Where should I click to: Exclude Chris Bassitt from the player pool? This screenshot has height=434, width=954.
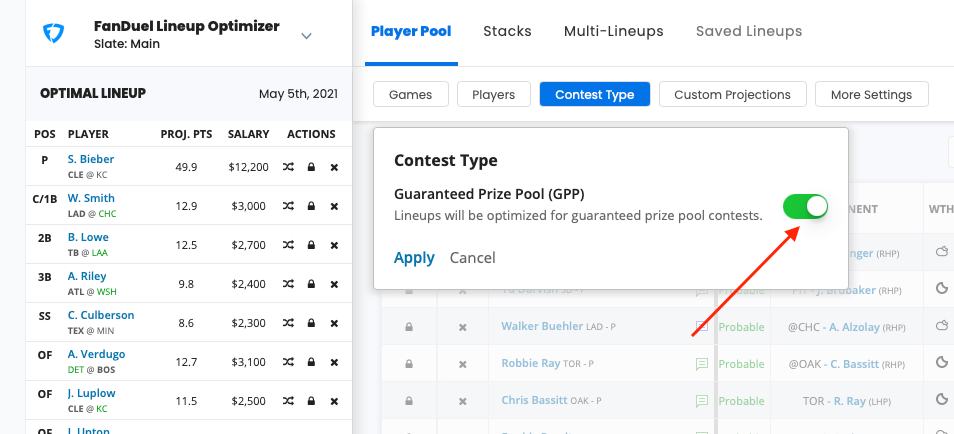pyautogui.click(x=462, y=402)
